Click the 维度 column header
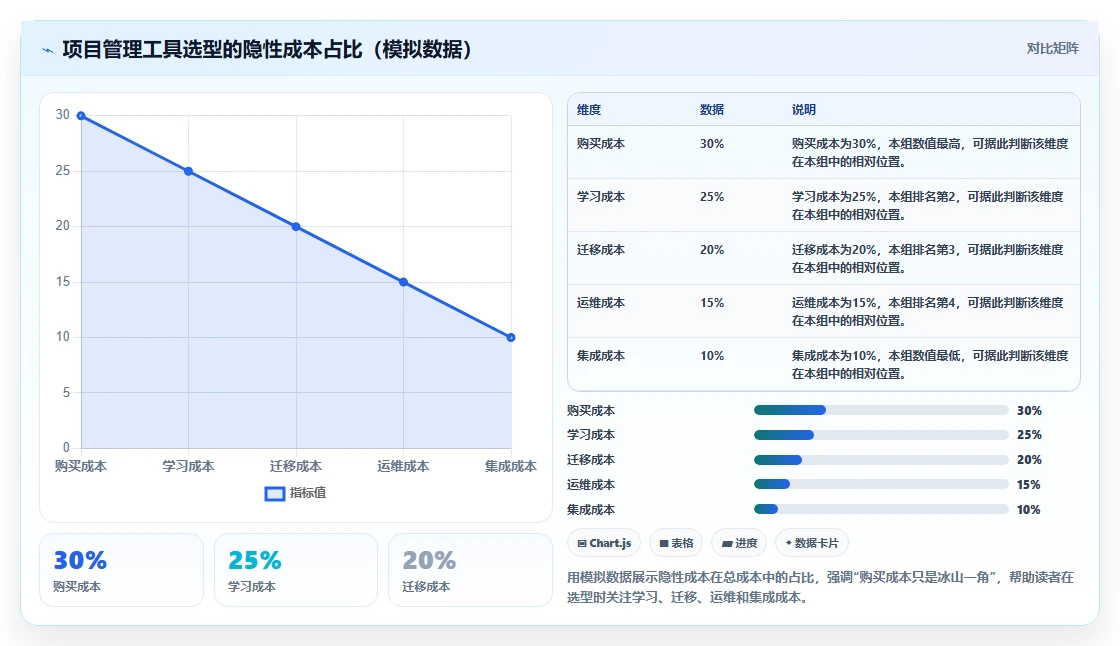1120x646 pixels. 589,110
